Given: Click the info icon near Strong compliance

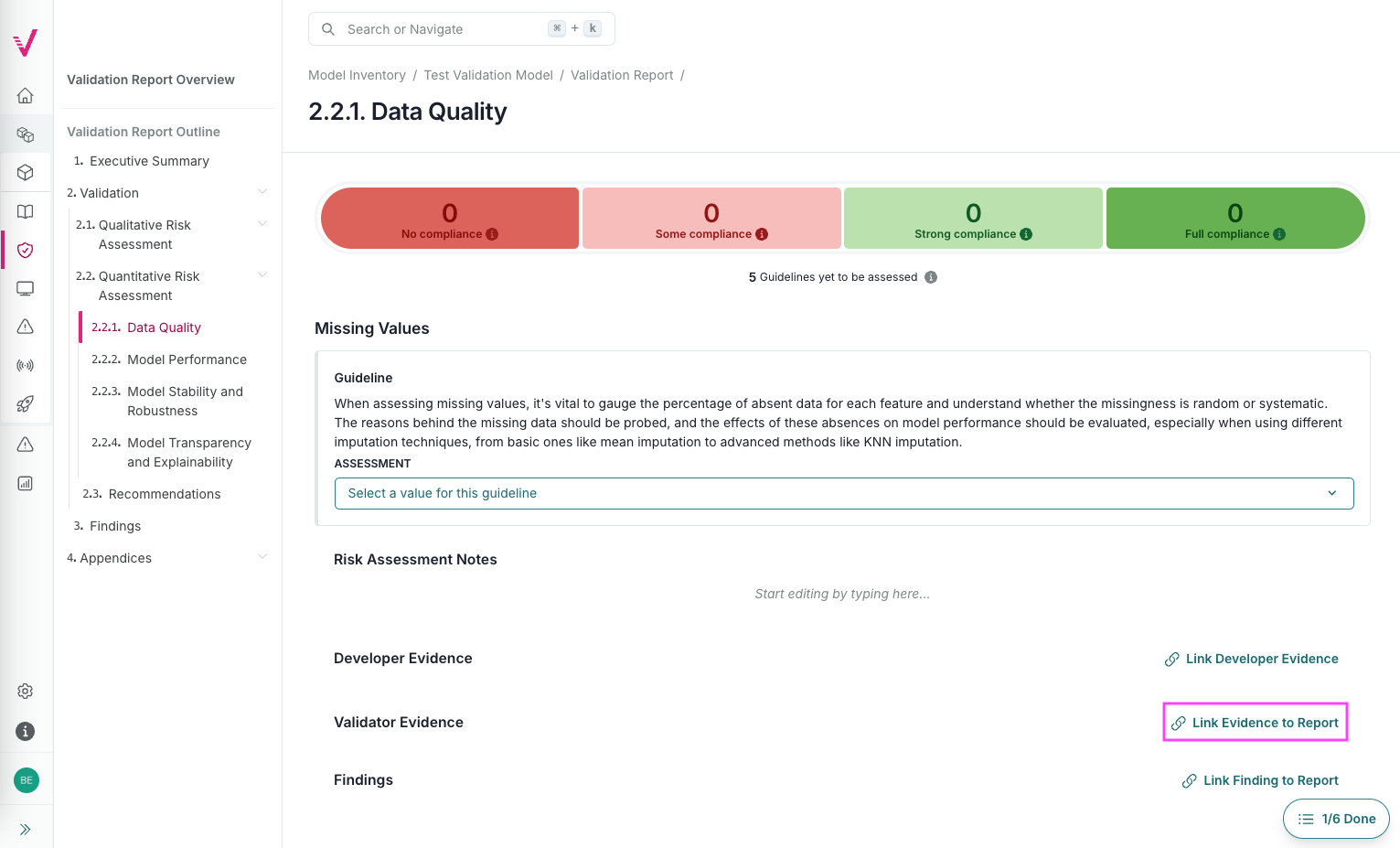Looking at the screenshot, I should click(1025, 233).
